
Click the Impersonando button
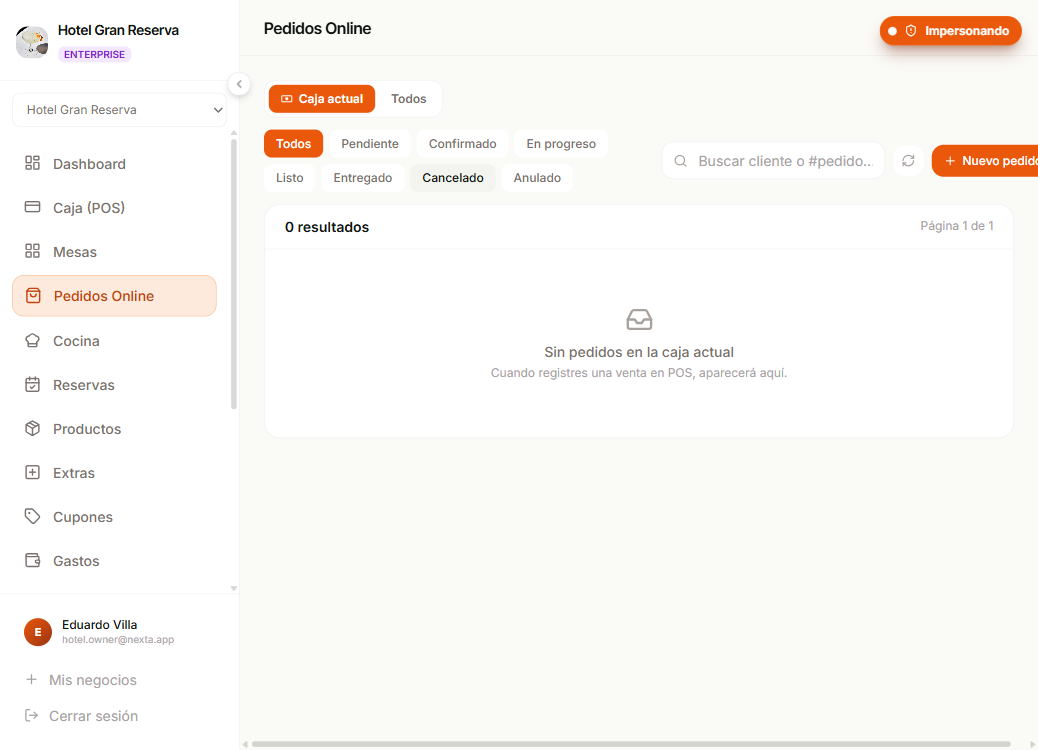pyautogui.click(x=951, y=30)
